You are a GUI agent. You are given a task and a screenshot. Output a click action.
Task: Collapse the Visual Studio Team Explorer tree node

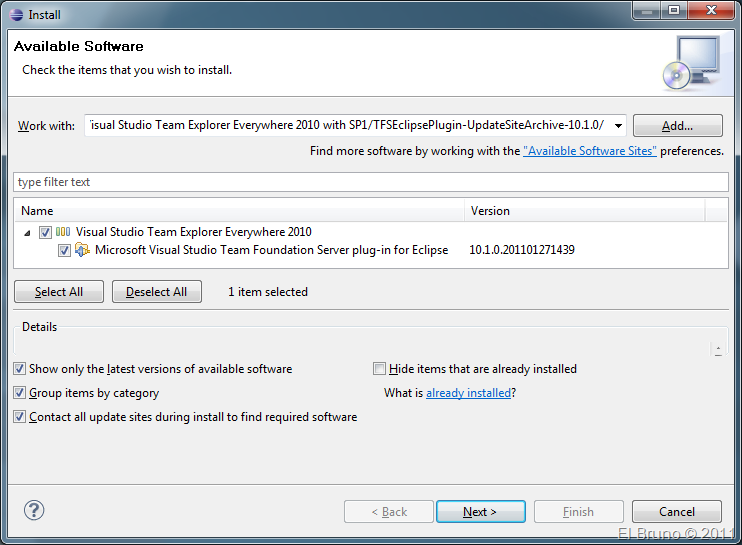(27, 232)
